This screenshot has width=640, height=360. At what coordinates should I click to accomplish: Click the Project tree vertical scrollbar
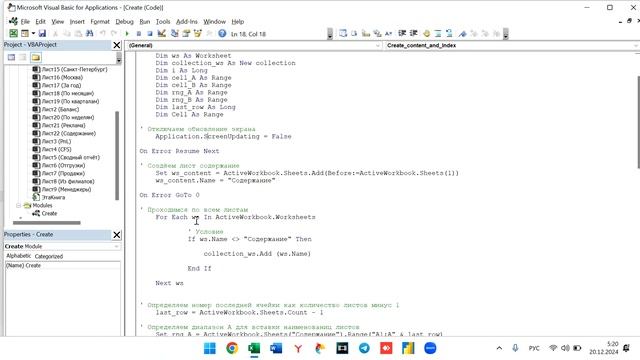coord(118,155)
